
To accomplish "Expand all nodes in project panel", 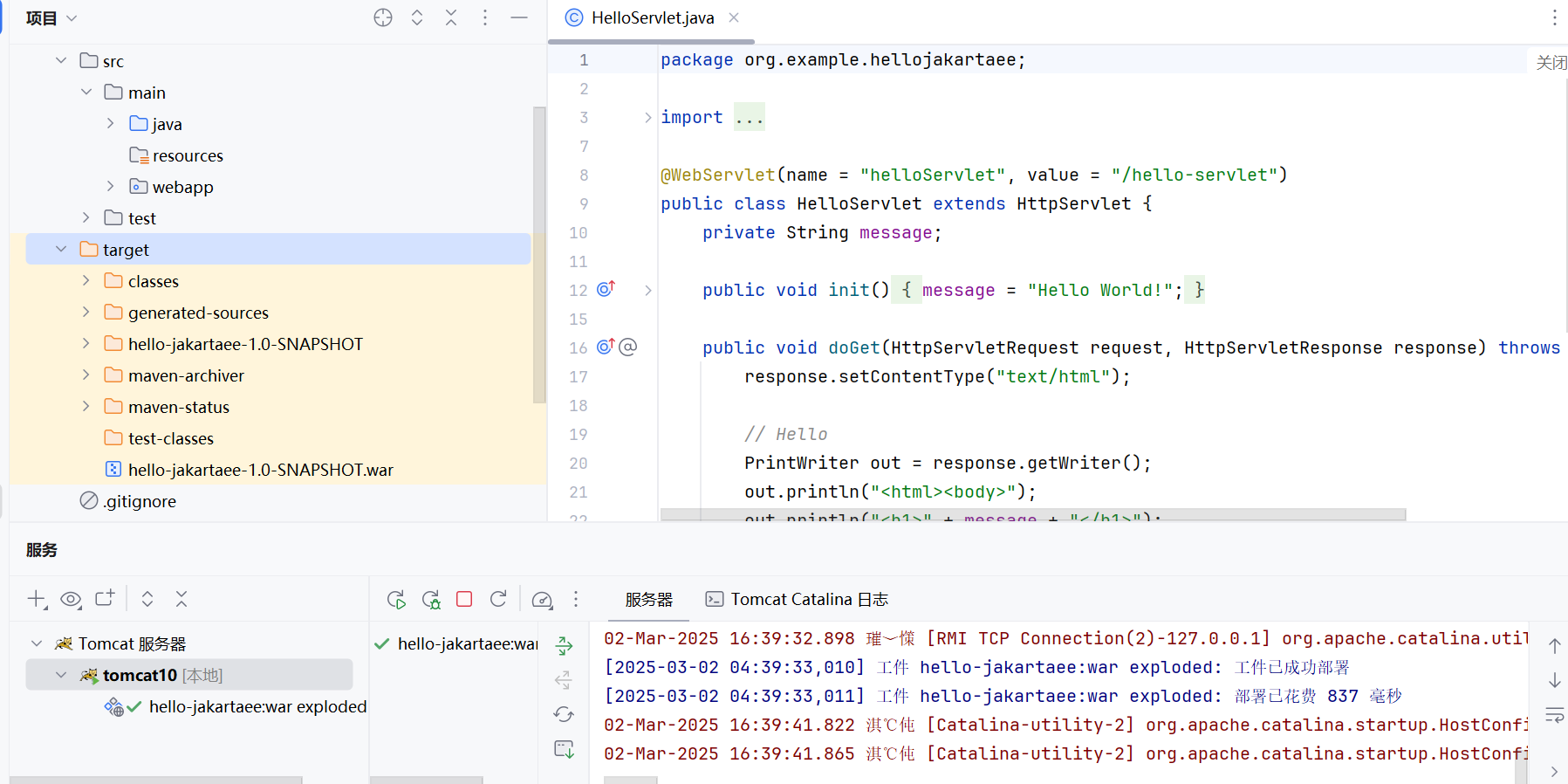I will (x=417, y=17).
